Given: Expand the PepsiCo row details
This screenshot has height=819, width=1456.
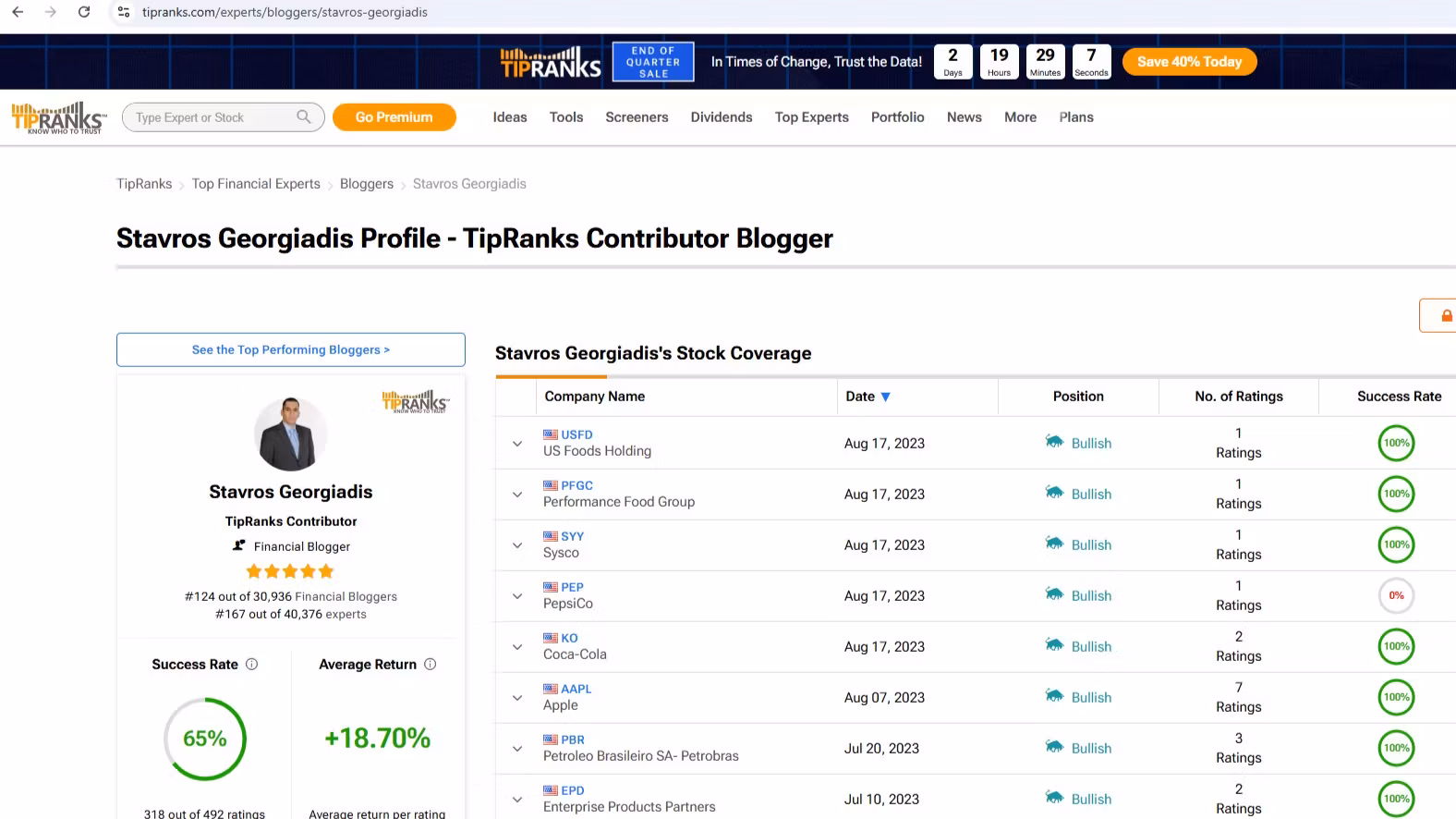Looking at the screenshot, I should (517, 596).
